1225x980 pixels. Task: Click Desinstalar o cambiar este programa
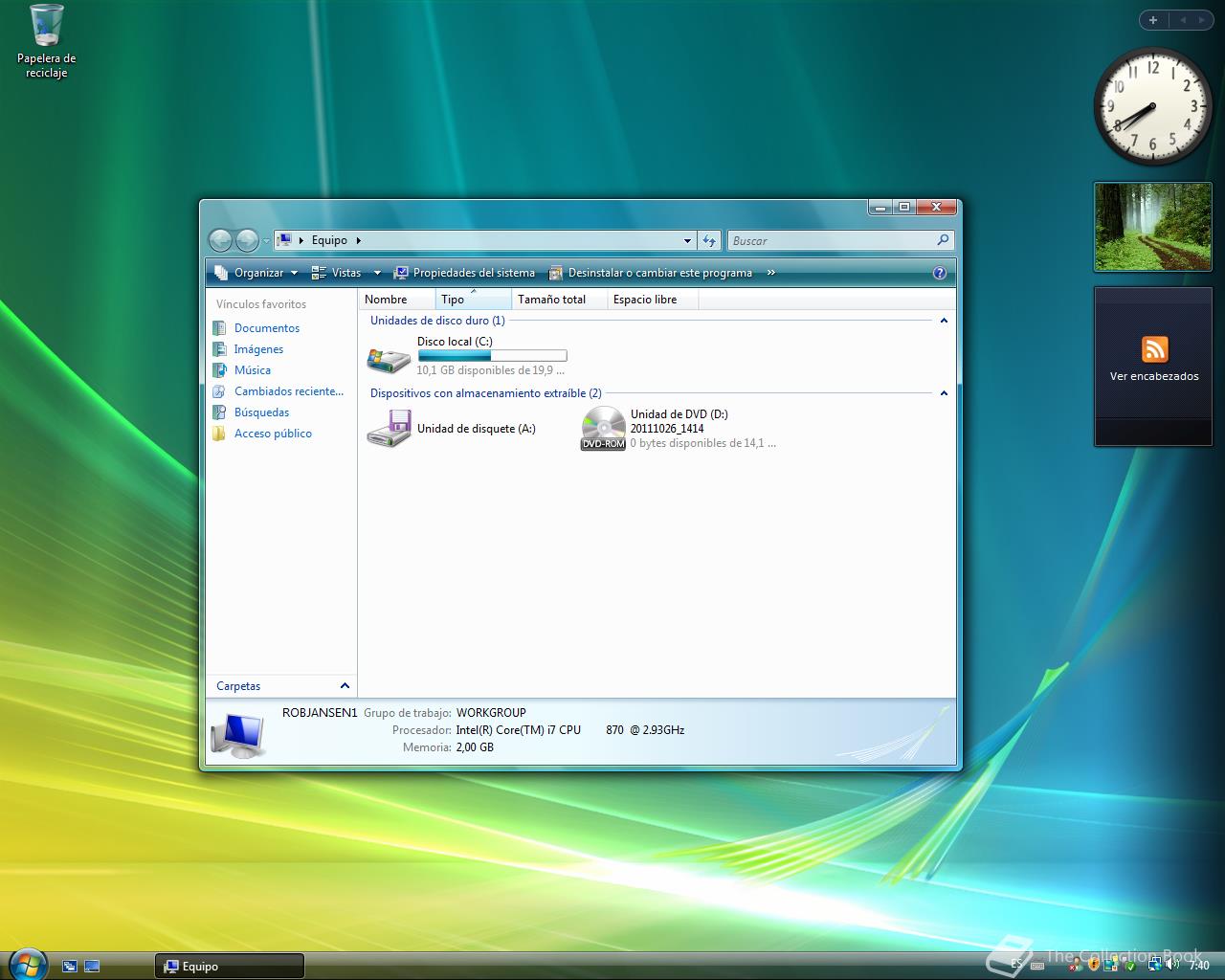(651, 273)
